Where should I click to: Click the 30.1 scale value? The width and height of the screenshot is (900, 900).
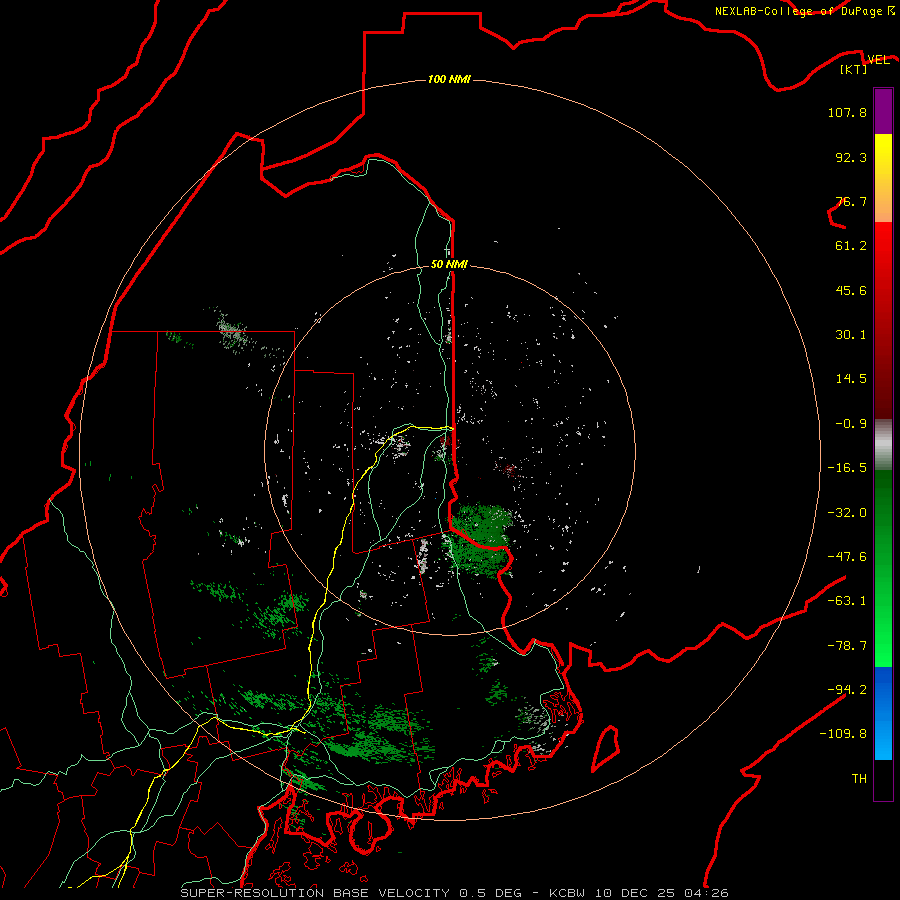coord(851,335)
